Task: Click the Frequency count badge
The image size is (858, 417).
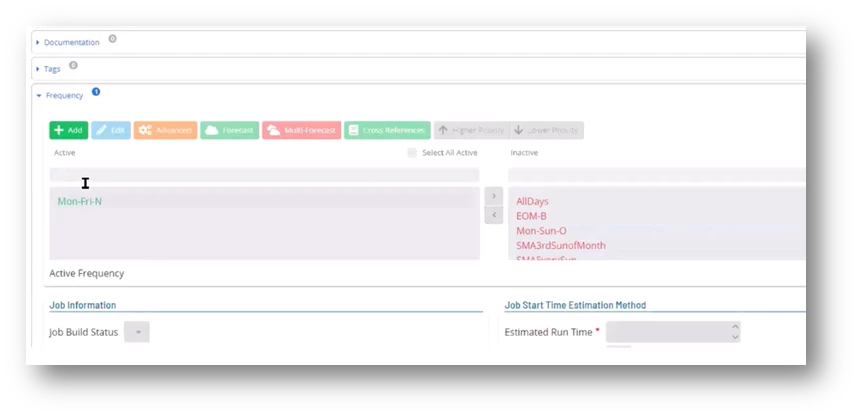Action: click(x=96, y=91)
